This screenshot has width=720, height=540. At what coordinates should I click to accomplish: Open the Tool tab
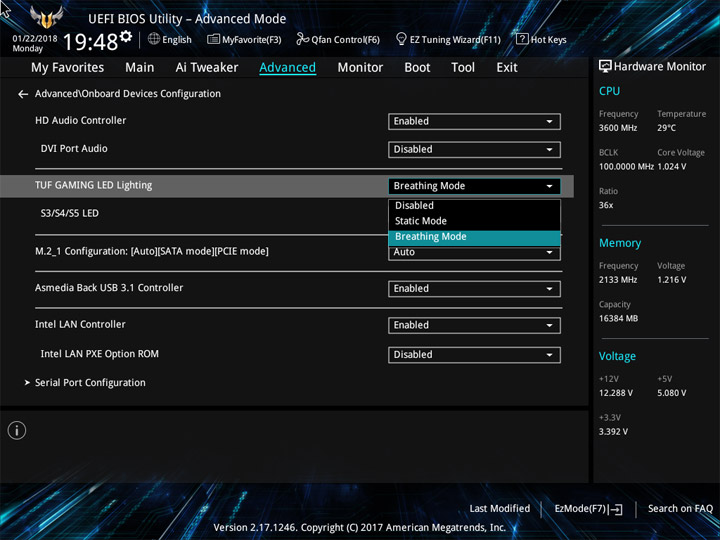click(463, 68)
